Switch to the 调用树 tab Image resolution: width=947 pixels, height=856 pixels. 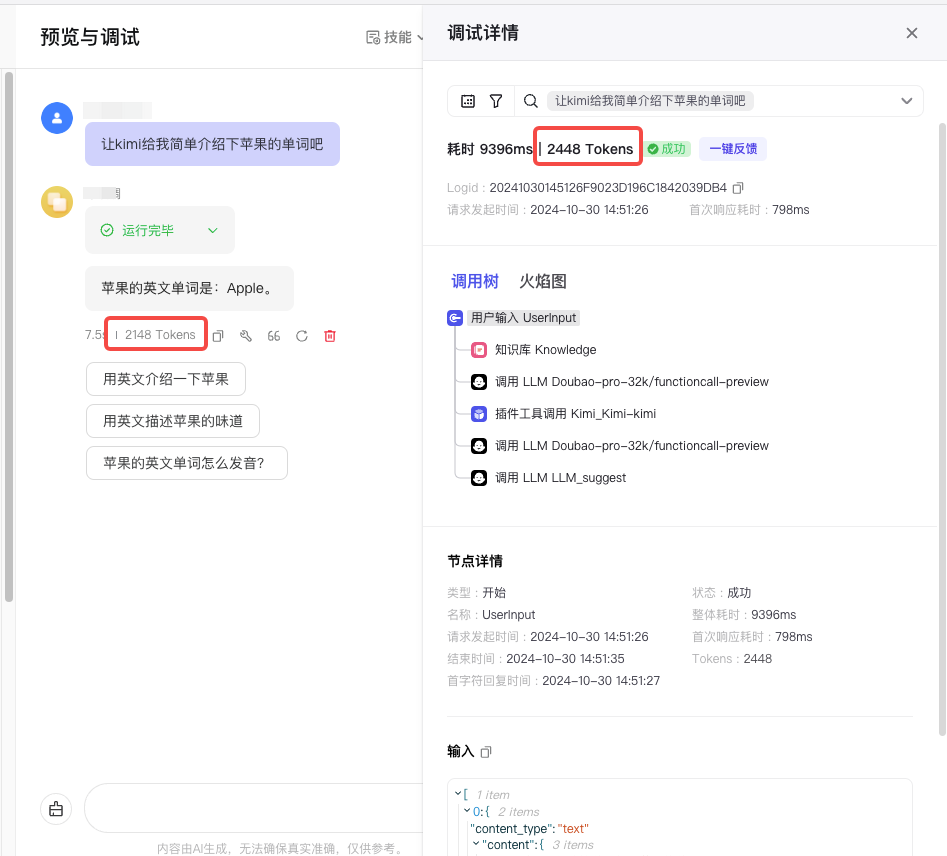[475, 281]
